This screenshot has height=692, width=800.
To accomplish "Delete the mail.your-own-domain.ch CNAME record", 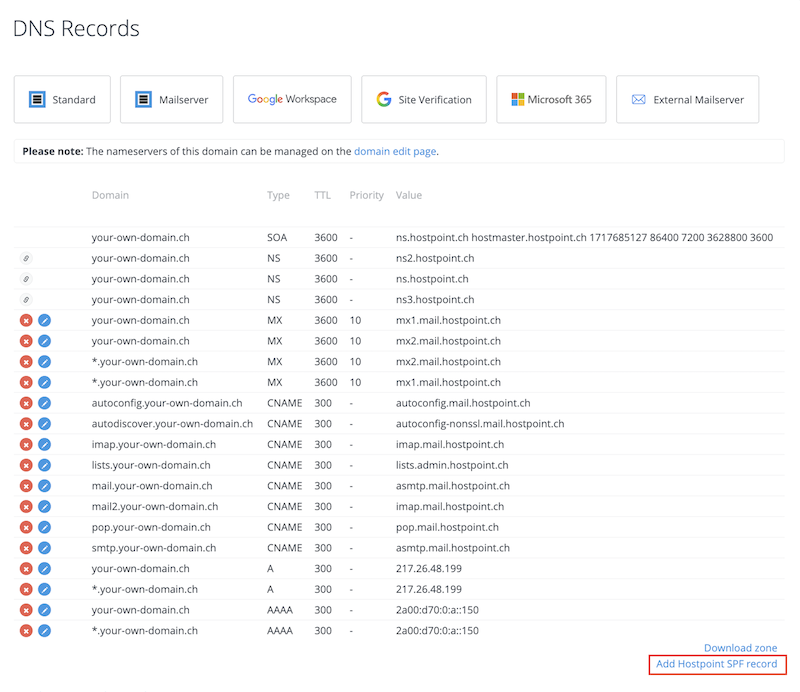I will [26, 486].
